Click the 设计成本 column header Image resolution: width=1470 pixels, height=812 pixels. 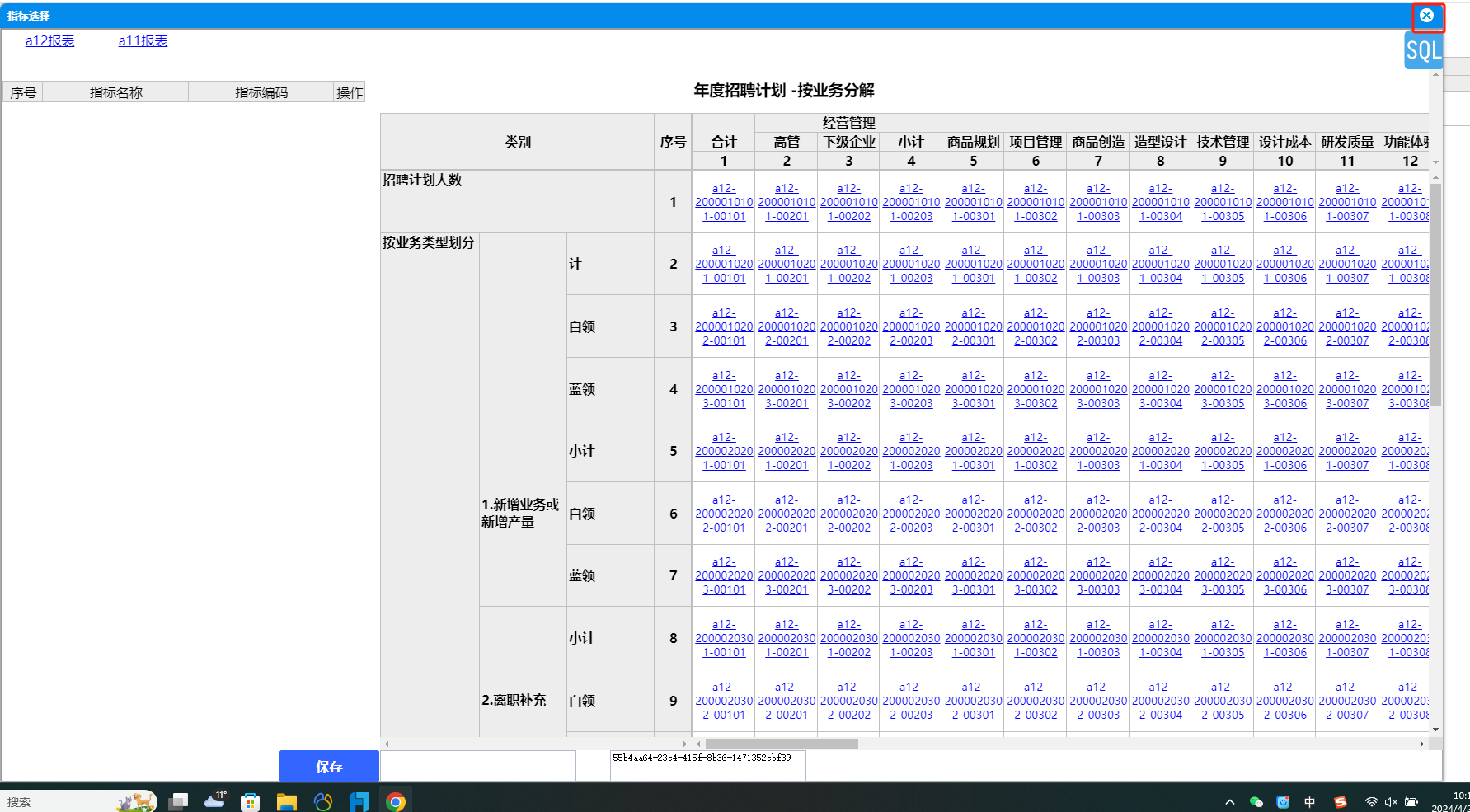coord(1285,142)
